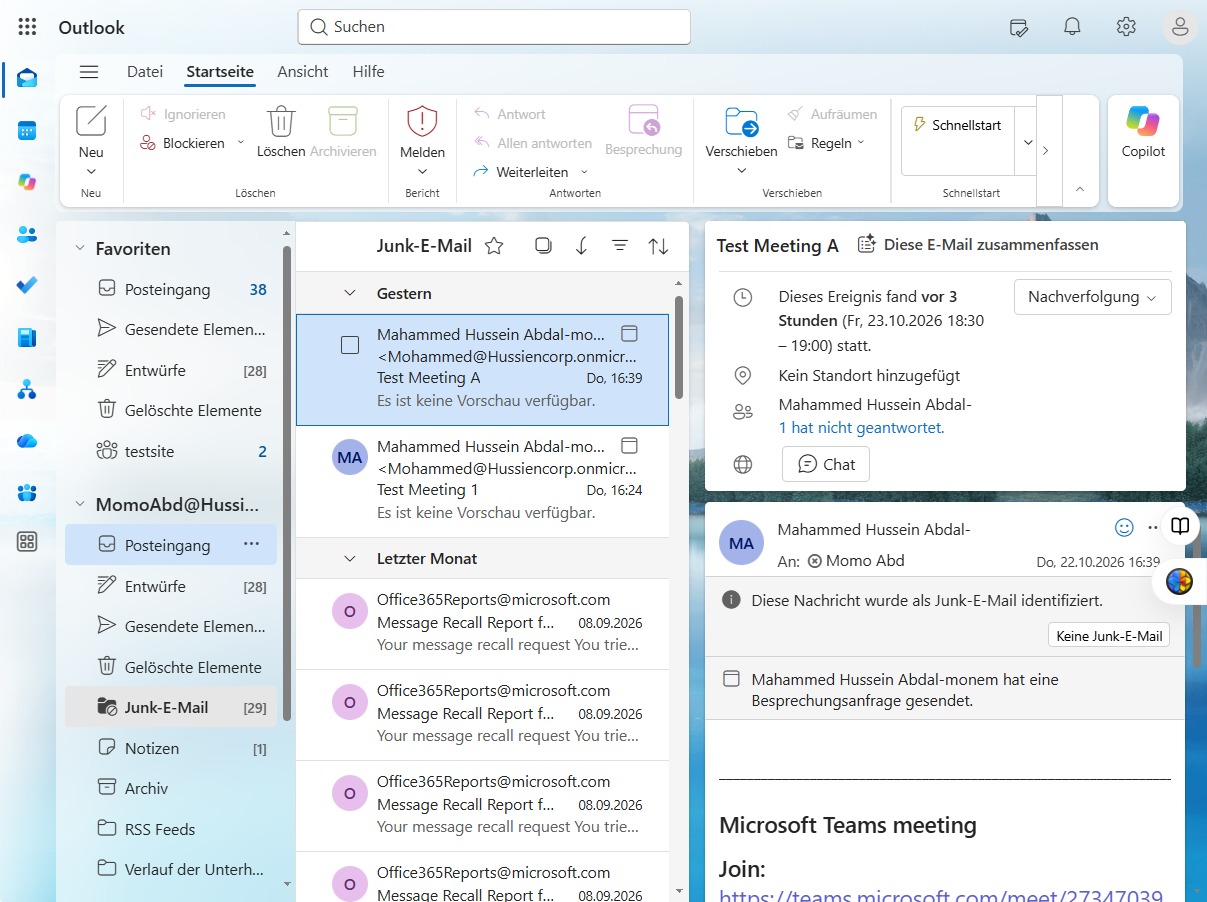Click the Chat button

coord(826,464)
